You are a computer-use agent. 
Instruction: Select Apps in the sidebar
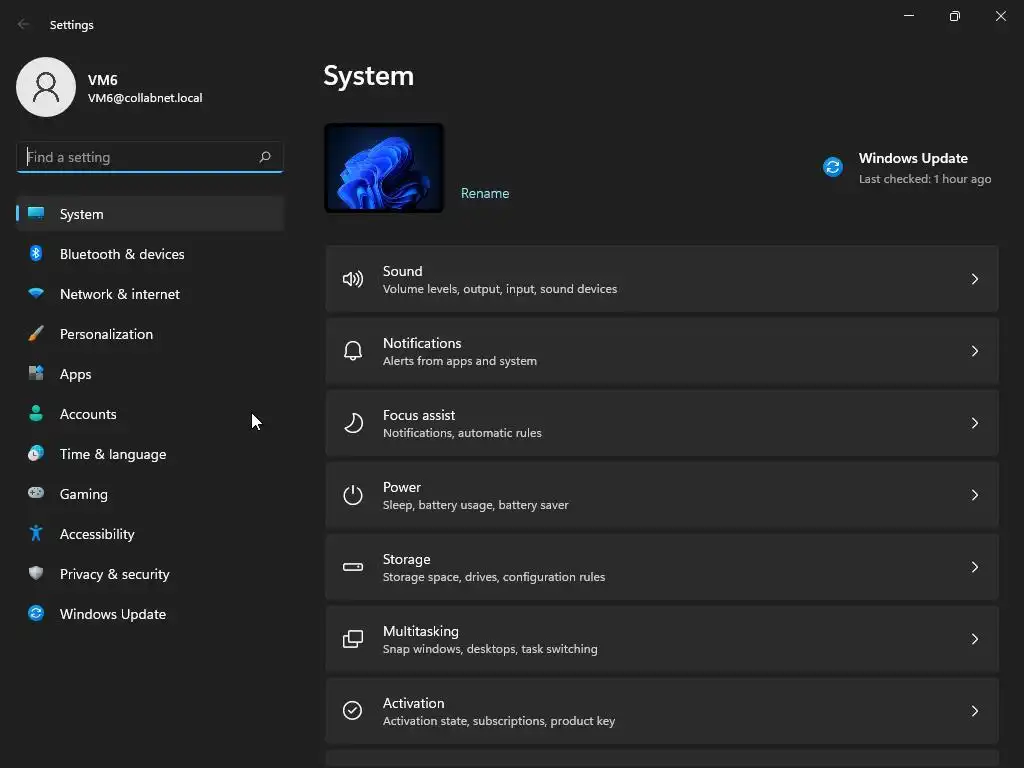click(76, 374)
